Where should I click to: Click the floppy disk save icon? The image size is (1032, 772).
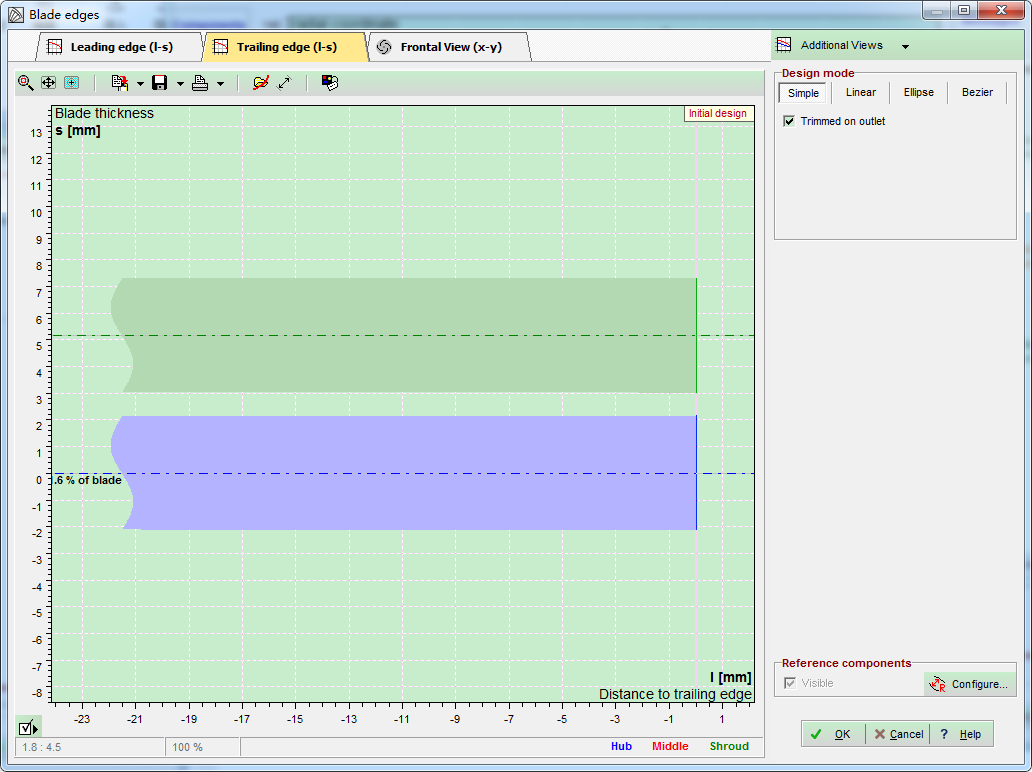click(x=159, y=83)
